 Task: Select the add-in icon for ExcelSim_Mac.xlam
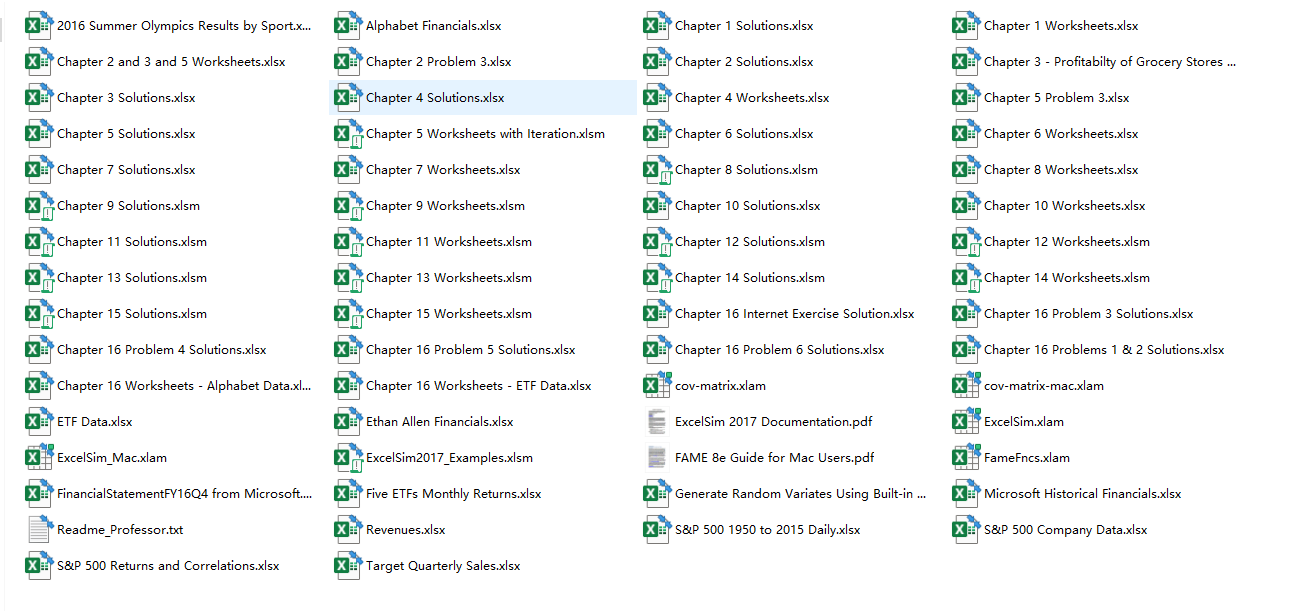pyautogui.click(x=39, y=458)
